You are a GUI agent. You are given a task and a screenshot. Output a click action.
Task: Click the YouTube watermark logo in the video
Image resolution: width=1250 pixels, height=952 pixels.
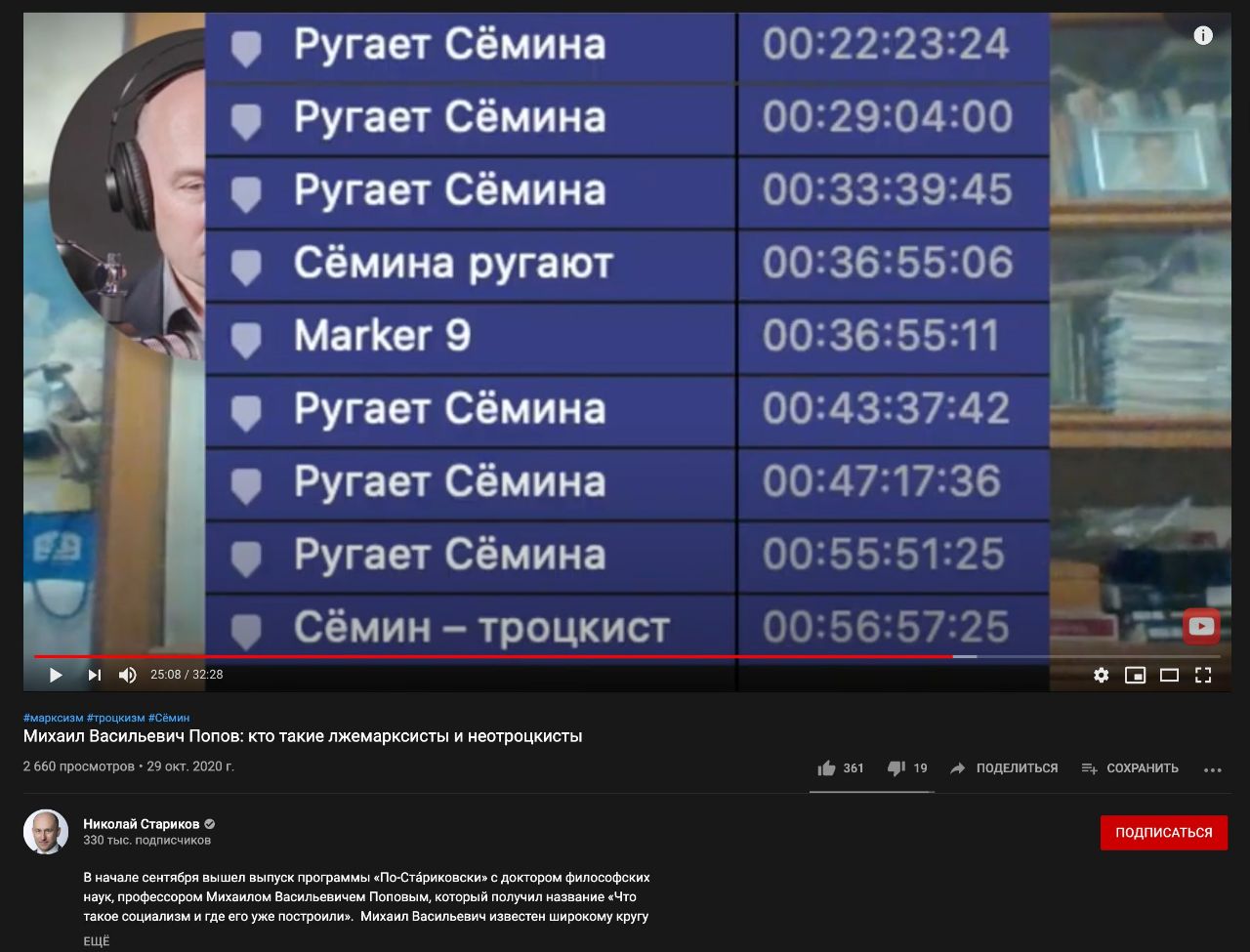click(1201, 627)
